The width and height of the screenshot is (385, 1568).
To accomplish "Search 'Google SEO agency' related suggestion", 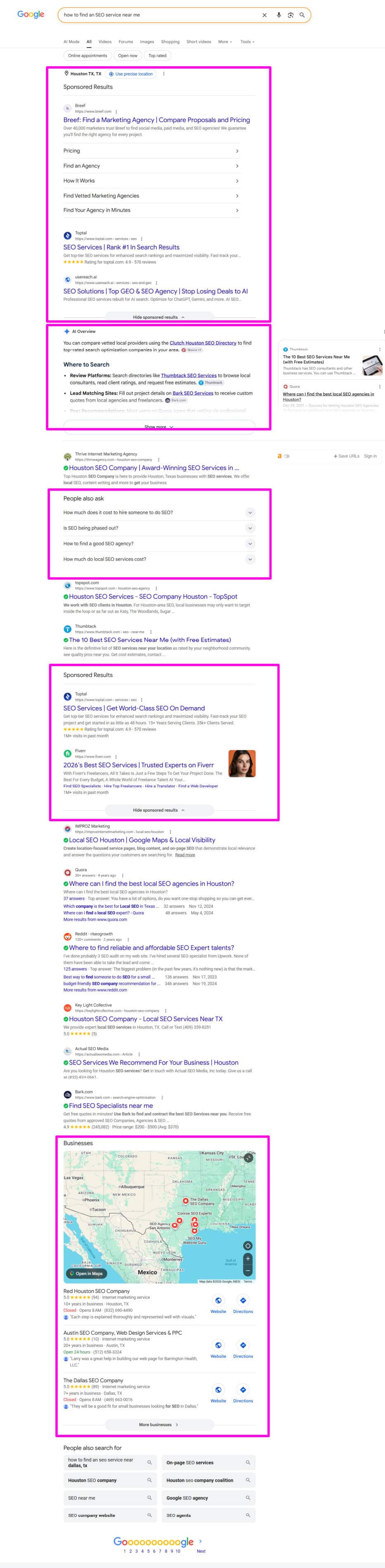I will 208,1498.
